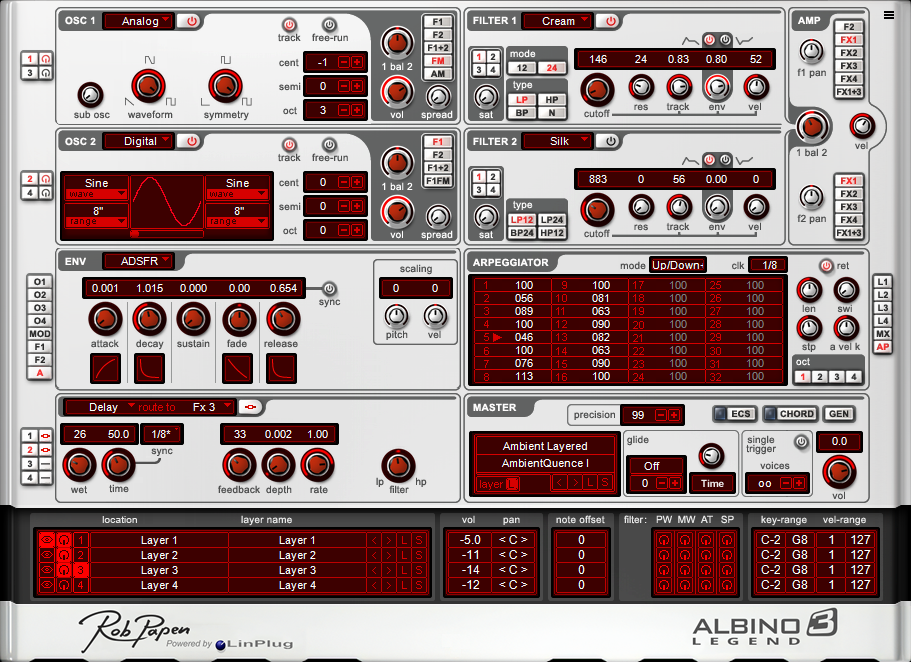Open the hamburger menu icon top right
The width and height of the screenshot is (911, 662).
tap(889, 14)
